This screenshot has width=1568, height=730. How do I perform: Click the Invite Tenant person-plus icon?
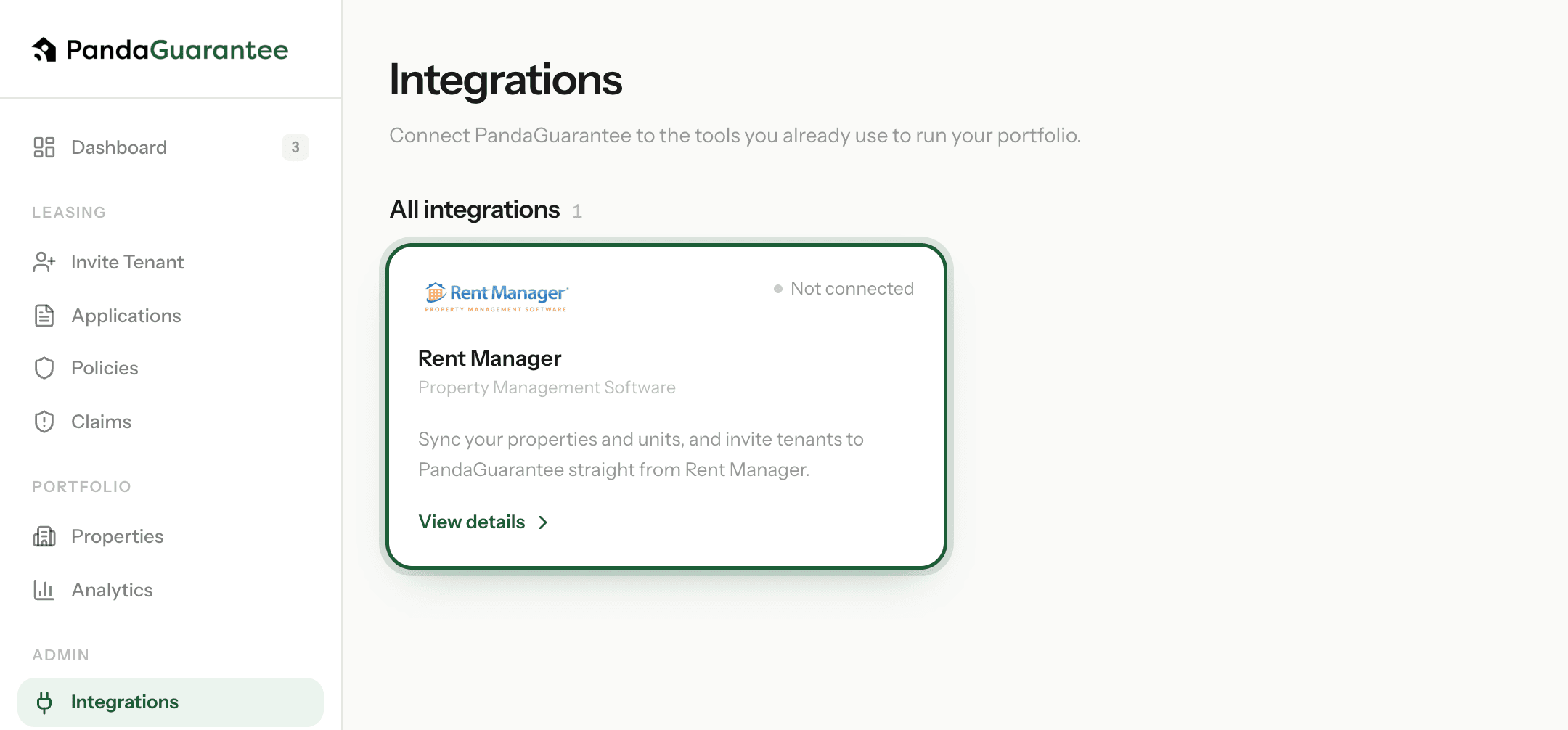click(44, 262)
